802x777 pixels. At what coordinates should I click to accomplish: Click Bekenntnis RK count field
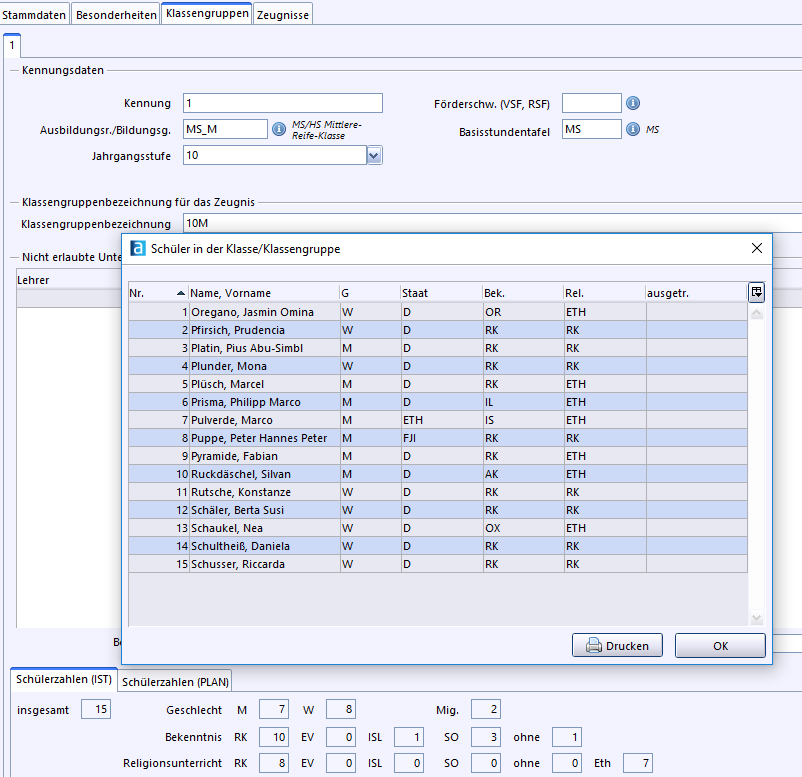274,737
